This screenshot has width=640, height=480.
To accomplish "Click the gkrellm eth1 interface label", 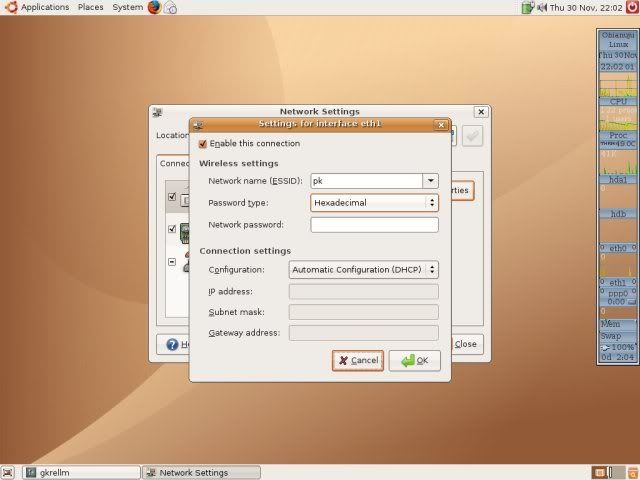I will coord(618,282).
